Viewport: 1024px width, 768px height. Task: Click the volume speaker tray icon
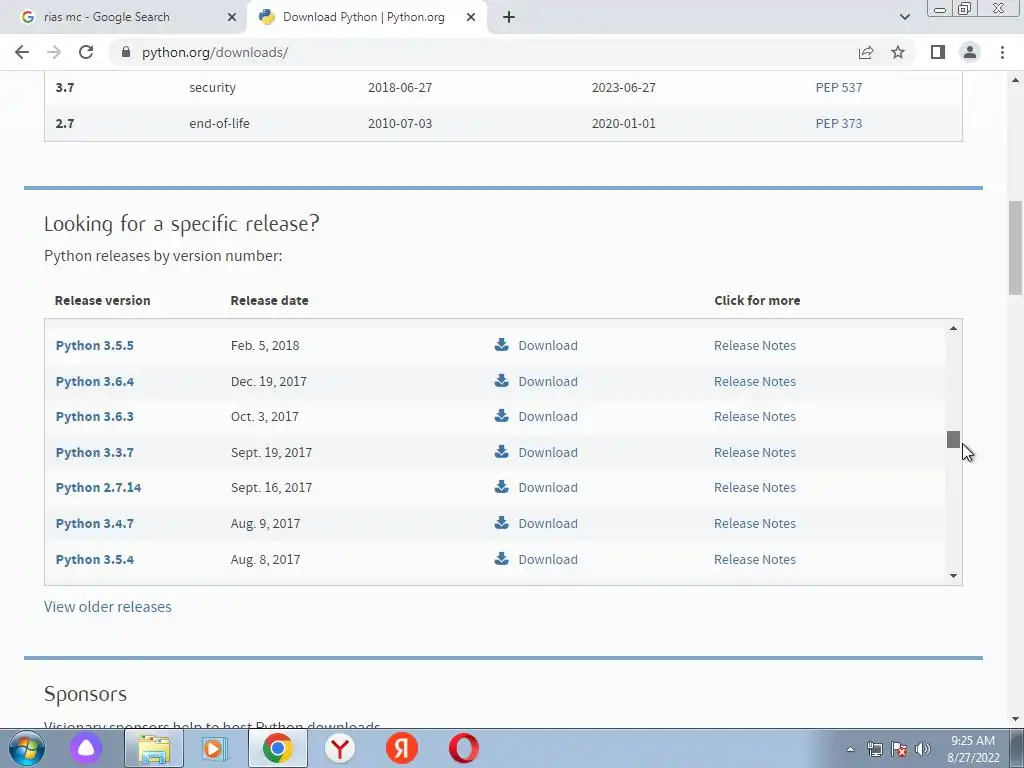[x=923, y=749]
